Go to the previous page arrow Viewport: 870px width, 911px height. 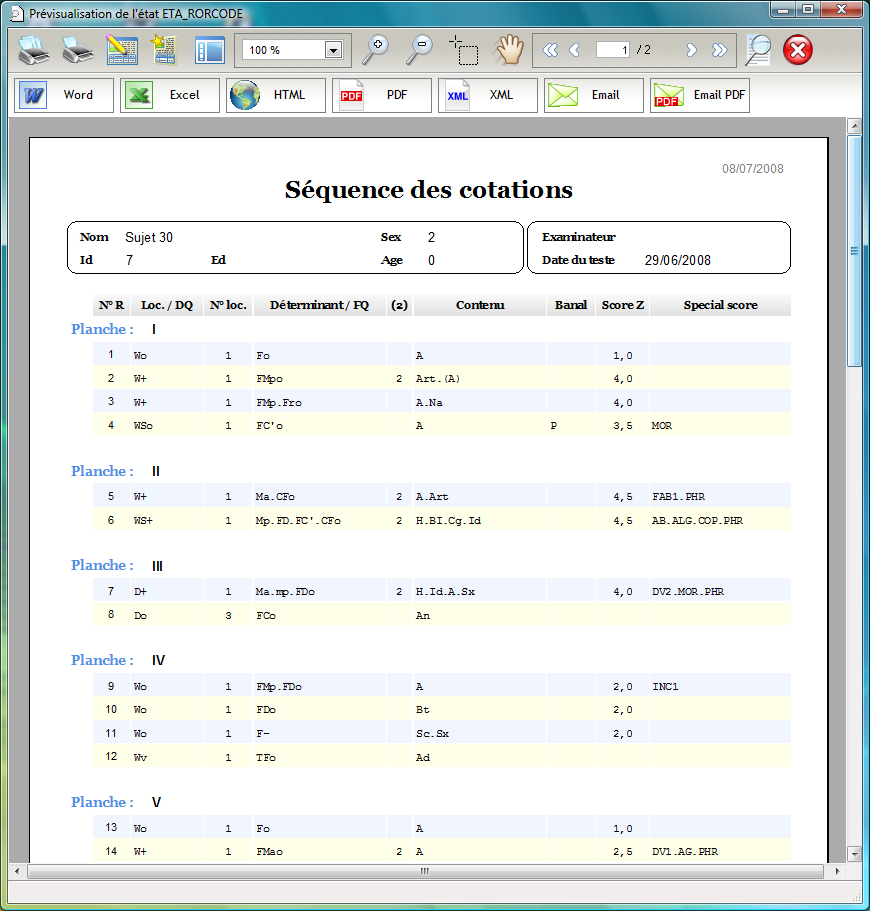pos(574,50)
